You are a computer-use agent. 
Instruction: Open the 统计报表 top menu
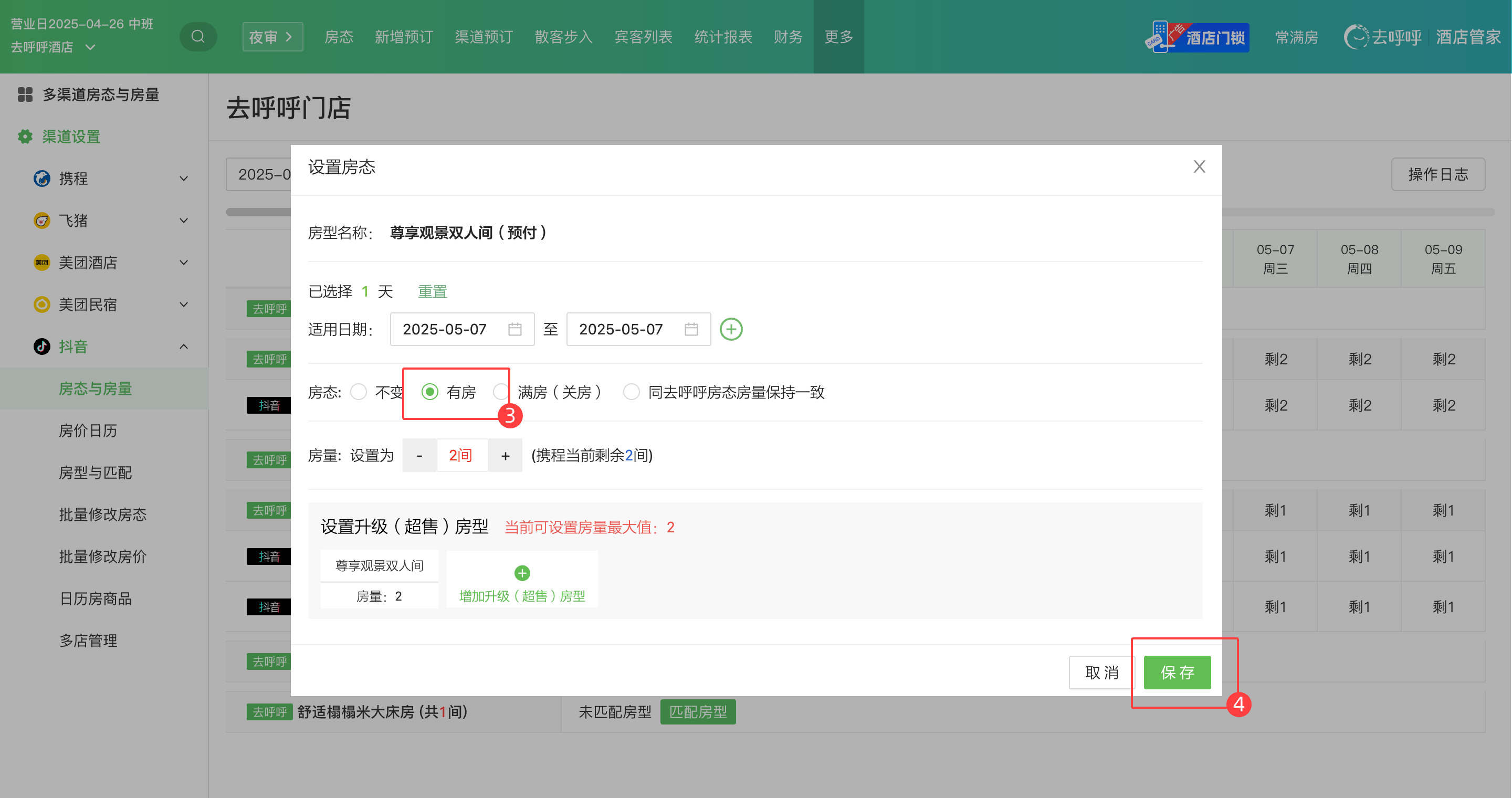pos(722,37)
